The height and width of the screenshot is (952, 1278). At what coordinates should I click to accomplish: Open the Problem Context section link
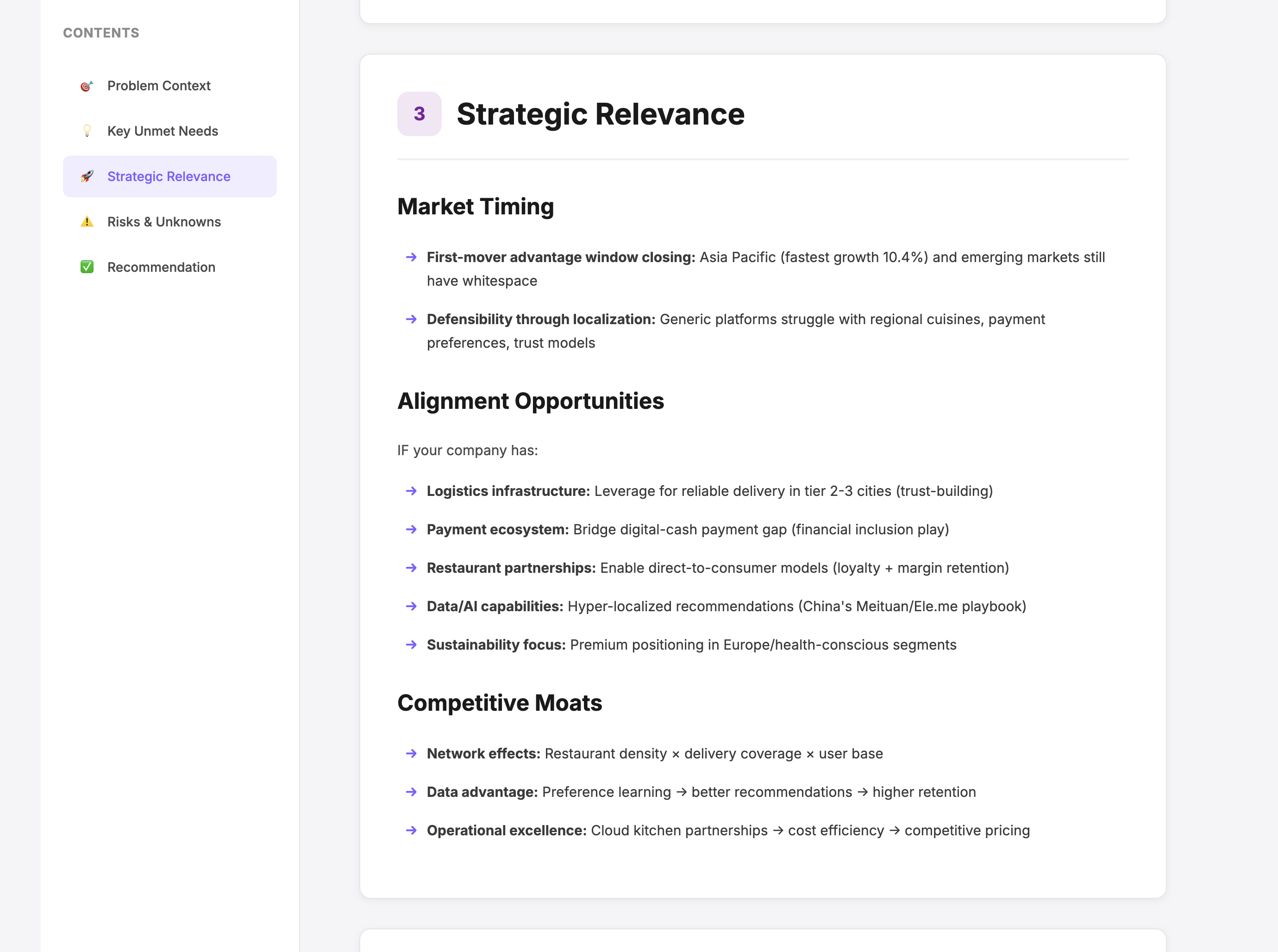[158, 86]
